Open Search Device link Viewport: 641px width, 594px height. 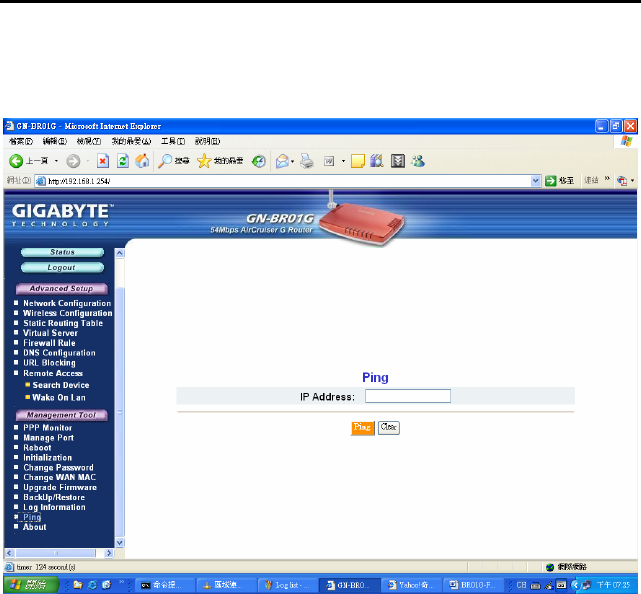tap(61, 385)
